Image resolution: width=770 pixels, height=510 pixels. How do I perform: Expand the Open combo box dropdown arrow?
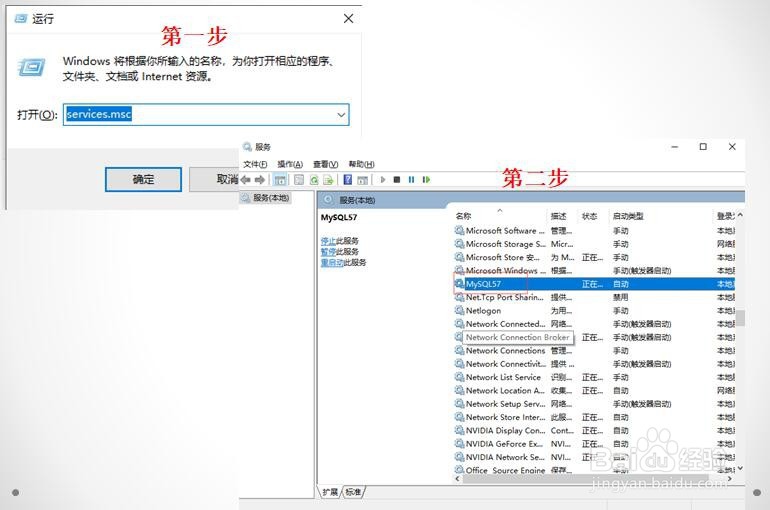341,114
